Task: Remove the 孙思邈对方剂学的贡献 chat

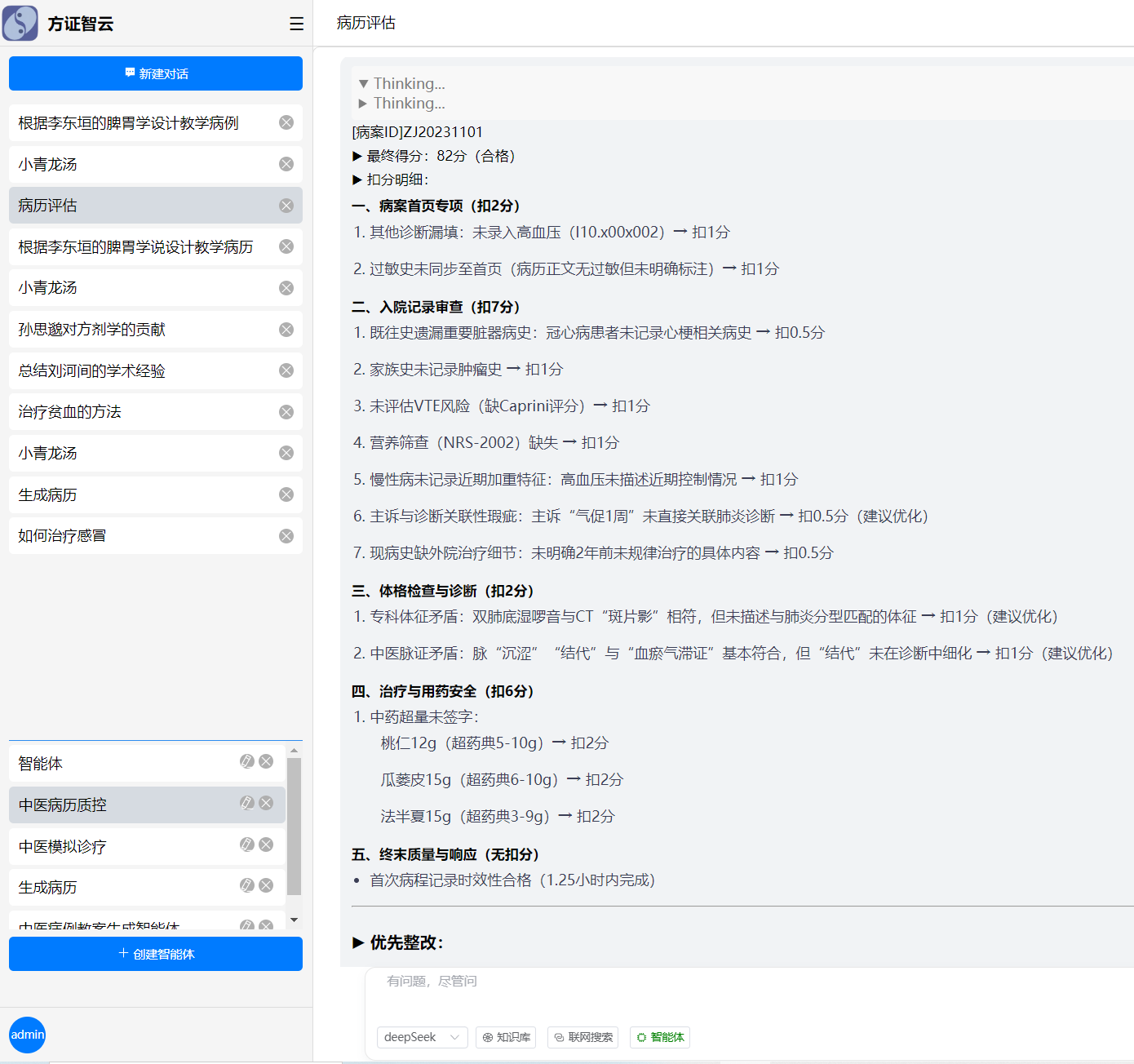Action: (286, 330)
